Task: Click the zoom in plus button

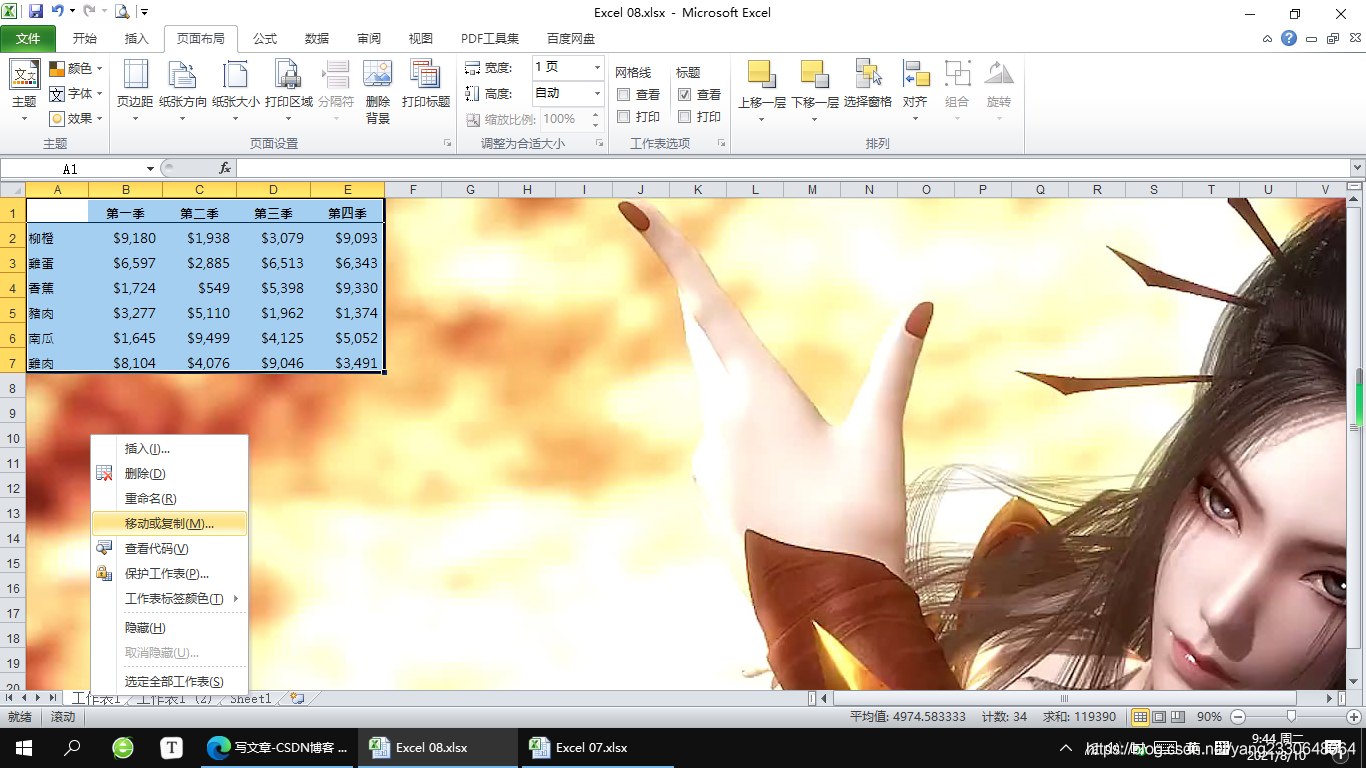Action: point(1352,717)
